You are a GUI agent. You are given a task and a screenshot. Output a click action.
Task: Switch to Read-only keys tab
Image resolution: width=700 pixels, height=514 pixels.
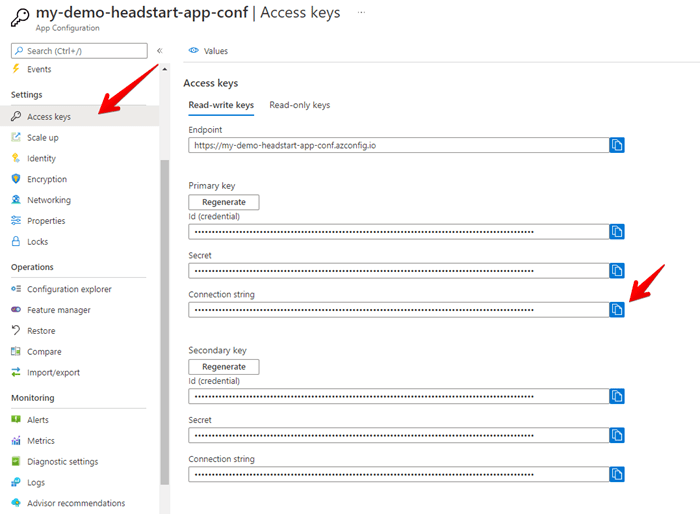300,105
